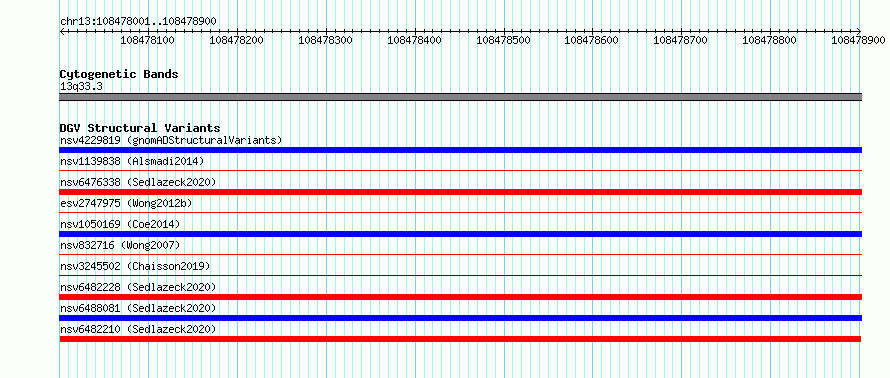Click ruler position 108478700
Screen dimensions: 890x378
click(x=681, y=40)
